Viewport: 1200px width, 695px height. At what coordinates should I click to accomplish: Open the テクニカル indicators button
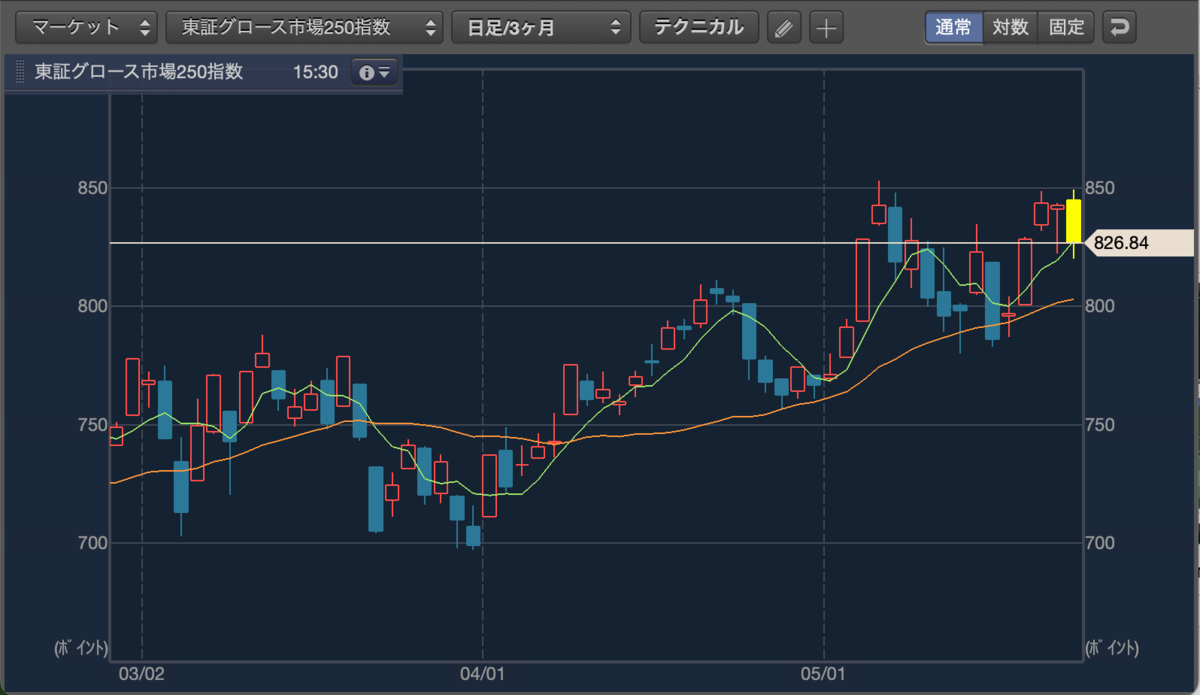click(699, 27)
